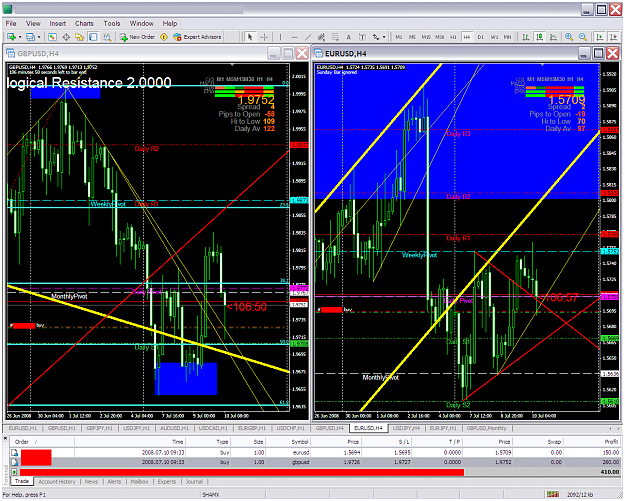Image resolution: width=625 pixels, height=501 pixels.
Task: Switch to W1 timeframe
Action: (494, 37)
